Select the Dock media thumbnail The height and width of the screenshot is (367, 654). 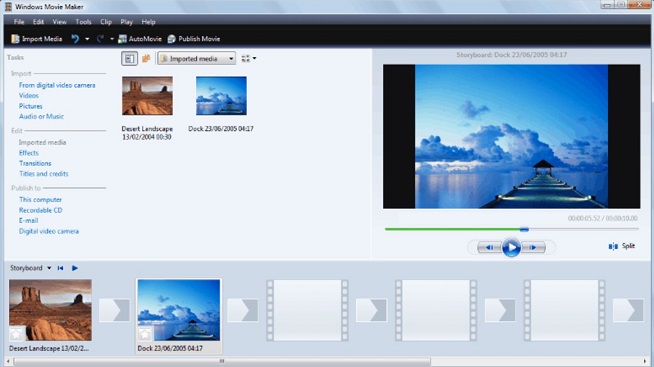[221, 96]
